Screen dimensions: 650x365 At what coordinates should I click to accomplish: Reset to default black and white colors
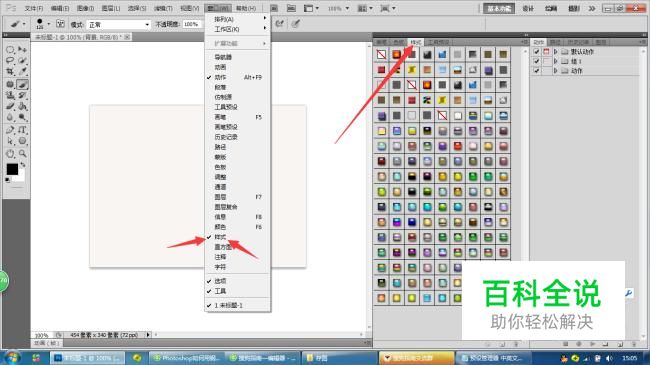7,180
